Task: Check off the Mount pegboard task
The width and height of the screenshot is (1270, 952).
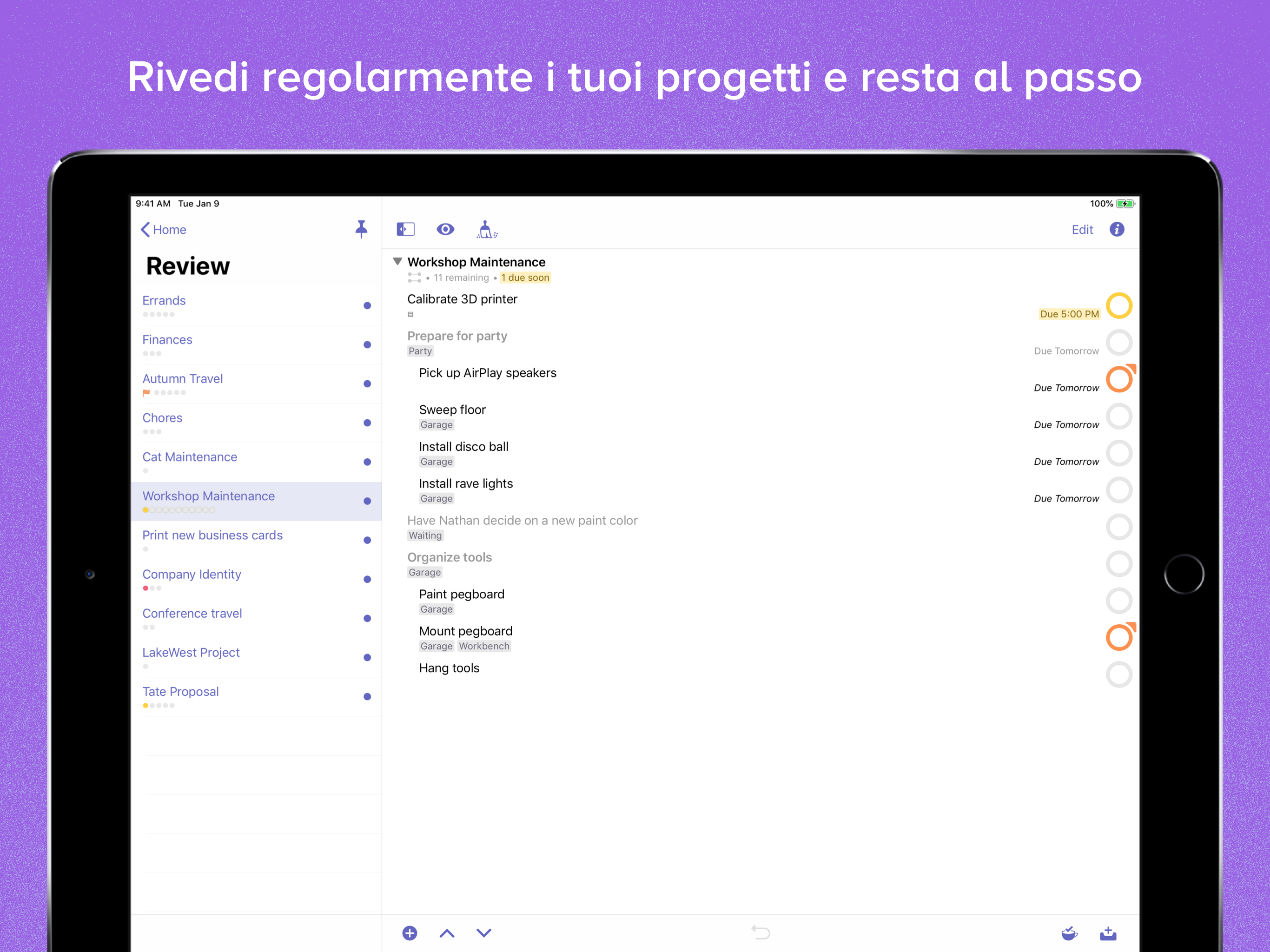Action: point(1119,636)
